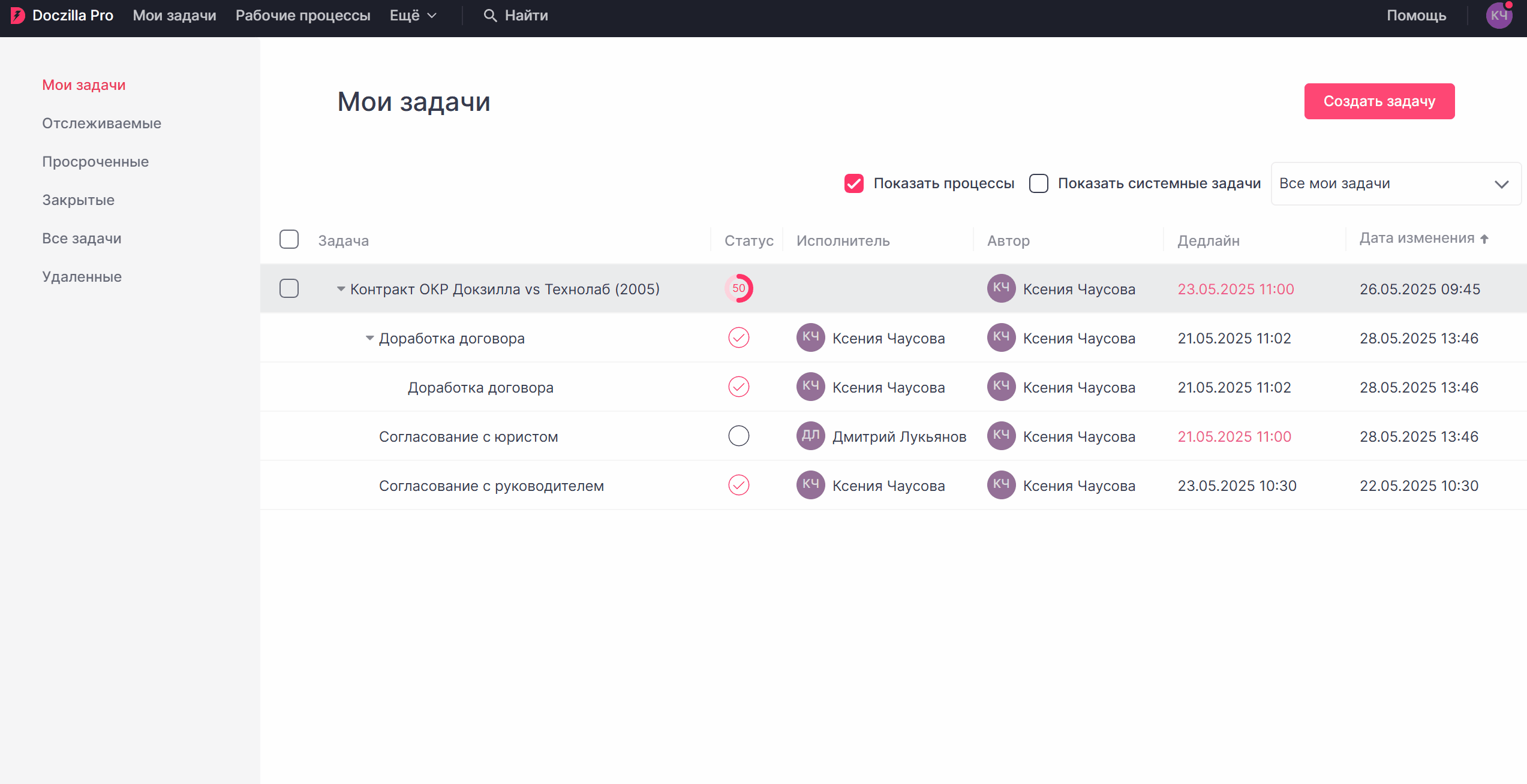Image resolution: width=1527 pixels, height=784 pixels.
Task: Sort by the Автор column header
Action: coord(1008,241)
